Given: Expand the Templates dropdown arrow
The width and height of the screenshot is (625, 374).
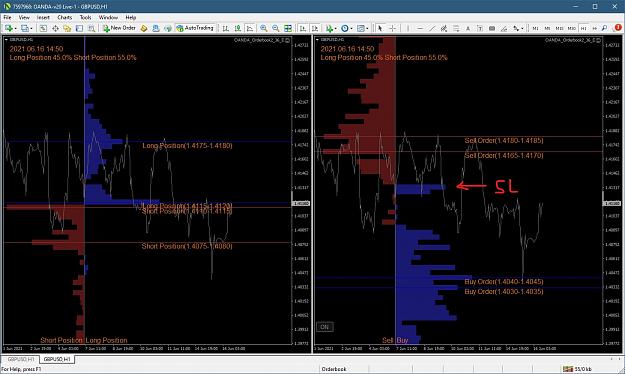Looking at the screenshot, I should pos(367,28).
